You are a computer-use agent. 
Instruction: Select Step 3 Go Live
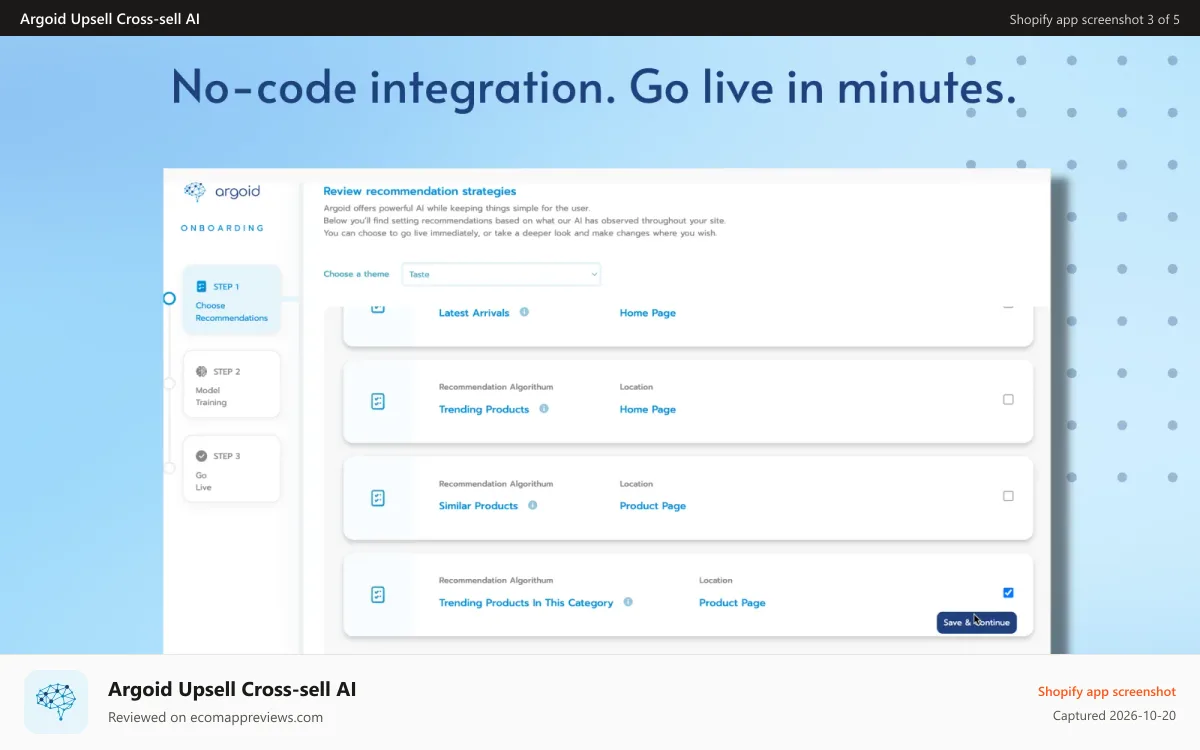click(x=231, y=469)
